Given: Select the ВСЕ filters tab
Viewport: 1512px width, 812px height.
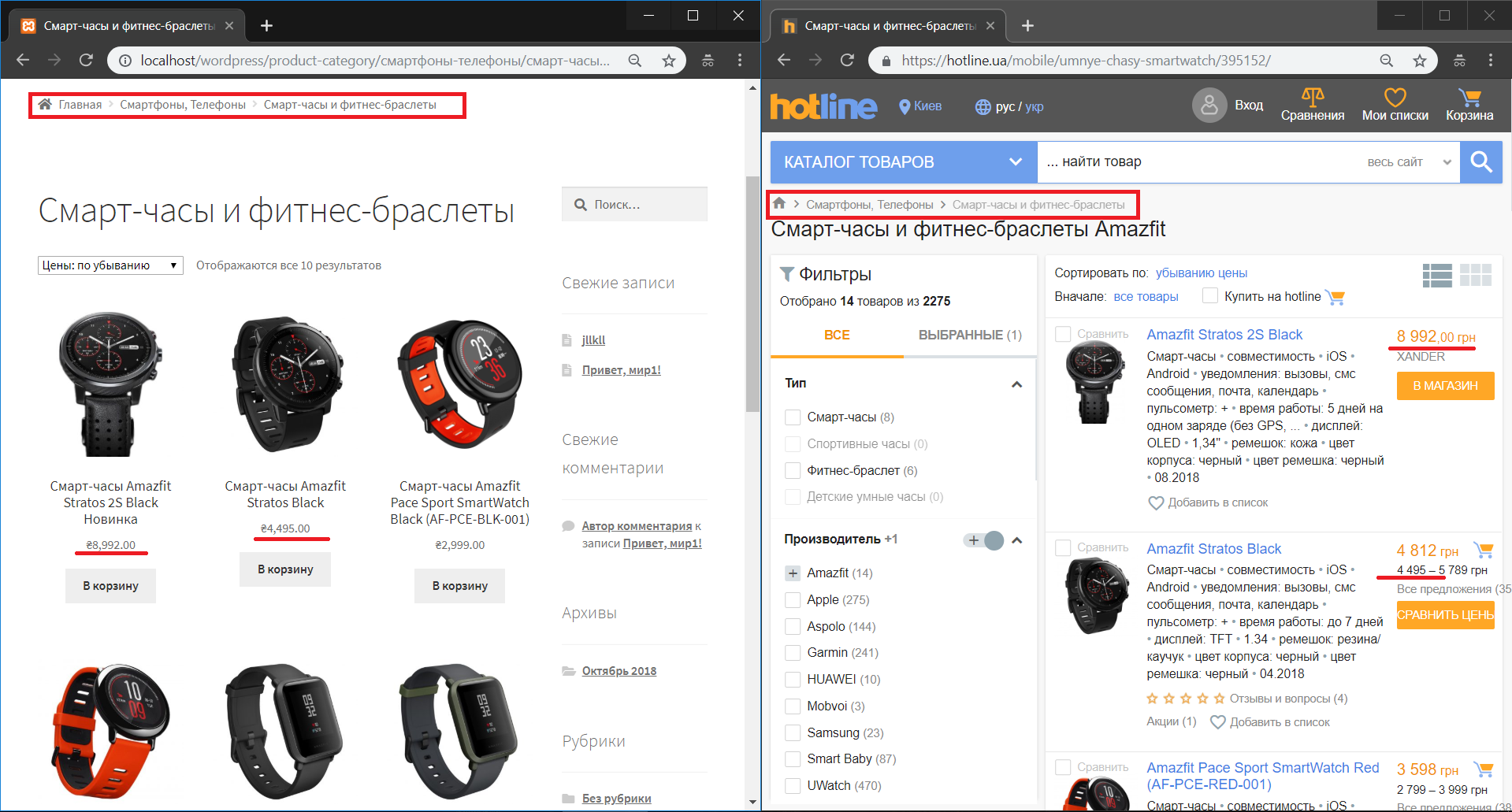Looking at the screenshot, I should pos(837,336).
